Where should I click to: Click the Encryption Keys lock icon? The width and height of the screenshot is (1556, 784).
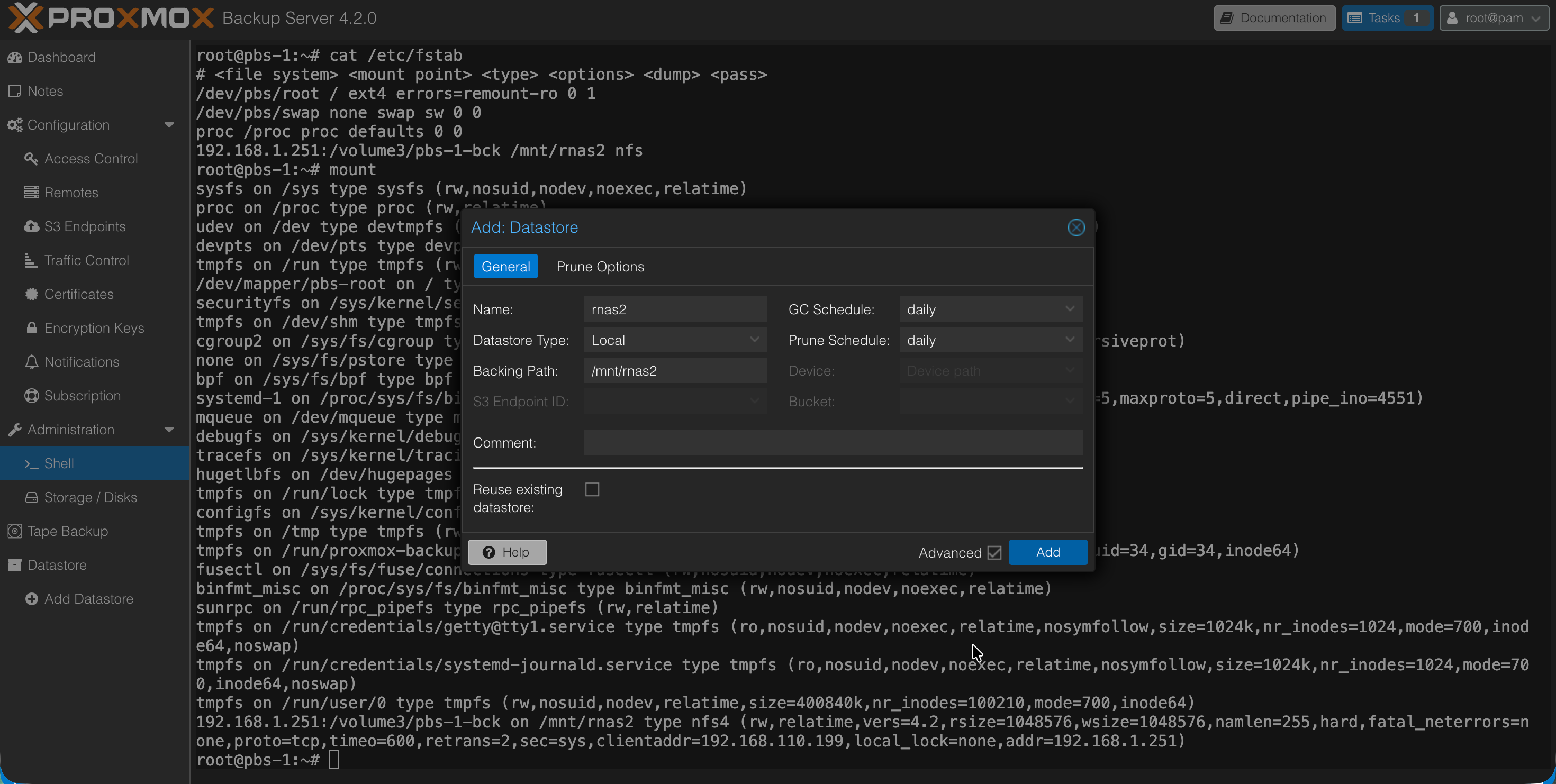[31, 327]
